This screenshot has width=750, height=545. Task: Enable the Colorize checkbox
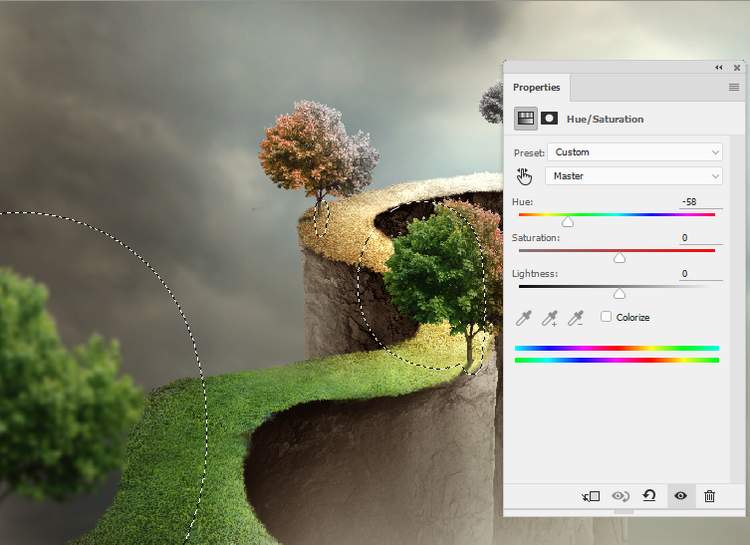tap(606, 317)
